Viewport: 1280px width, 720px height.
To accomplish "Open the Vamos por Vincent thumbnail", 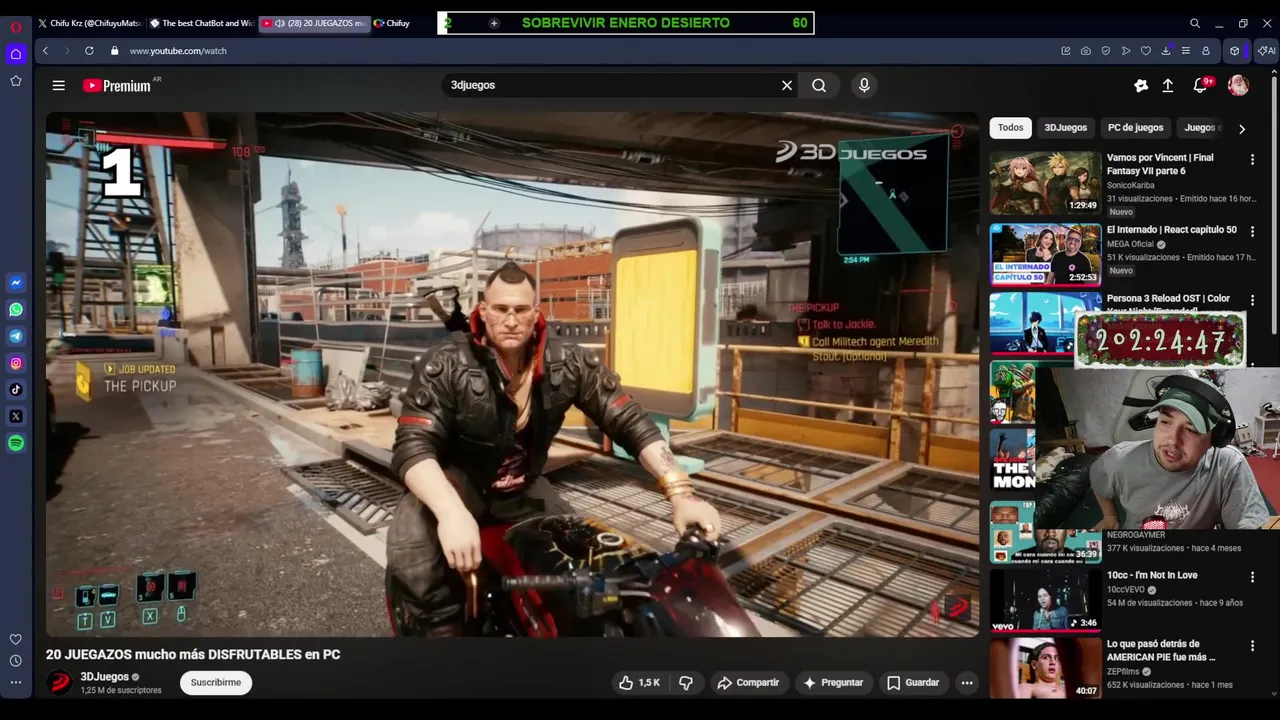I will (x=1045, y=183).
